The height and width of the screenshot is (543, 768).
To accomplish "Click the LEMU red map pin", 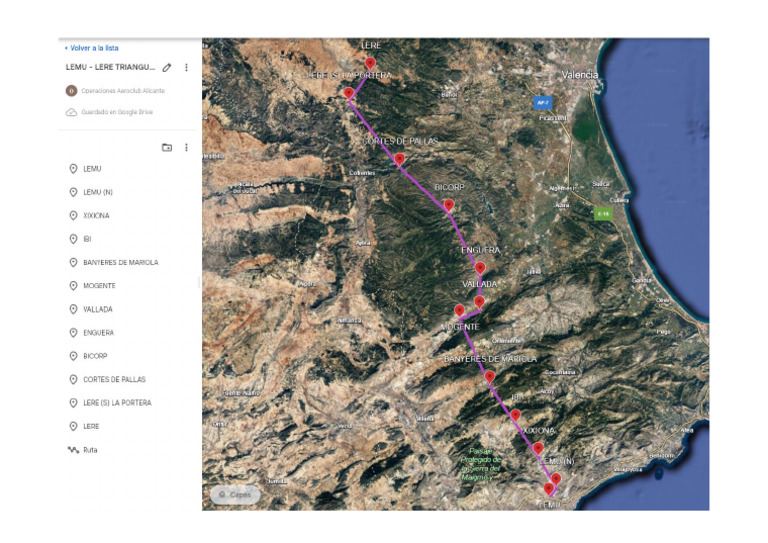I will pyautogui.click(x=549, y=489).
